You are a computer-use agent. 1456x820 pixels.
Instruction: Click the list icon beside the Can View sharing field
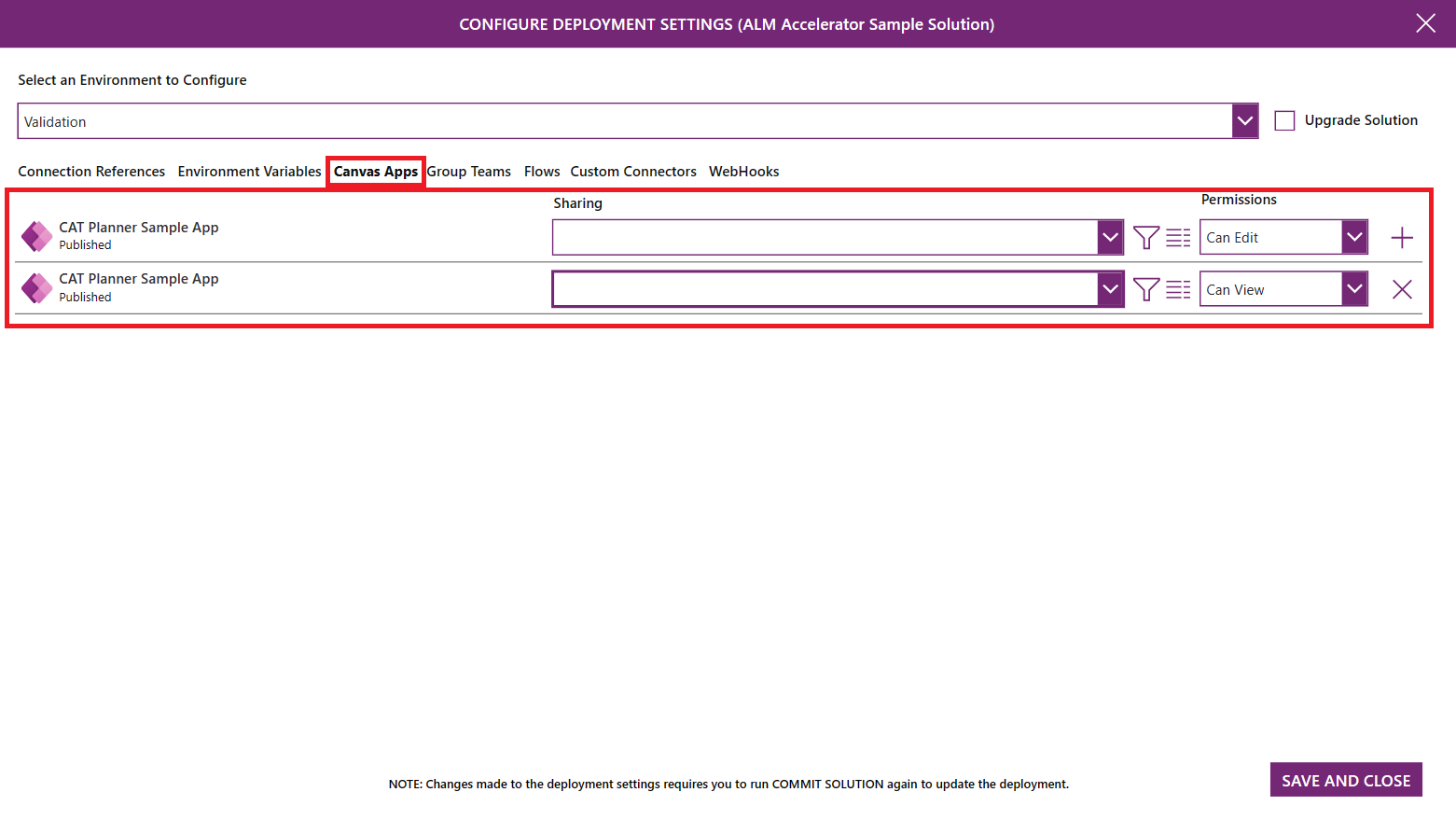pyautogui.click(x=1178, y=289)
